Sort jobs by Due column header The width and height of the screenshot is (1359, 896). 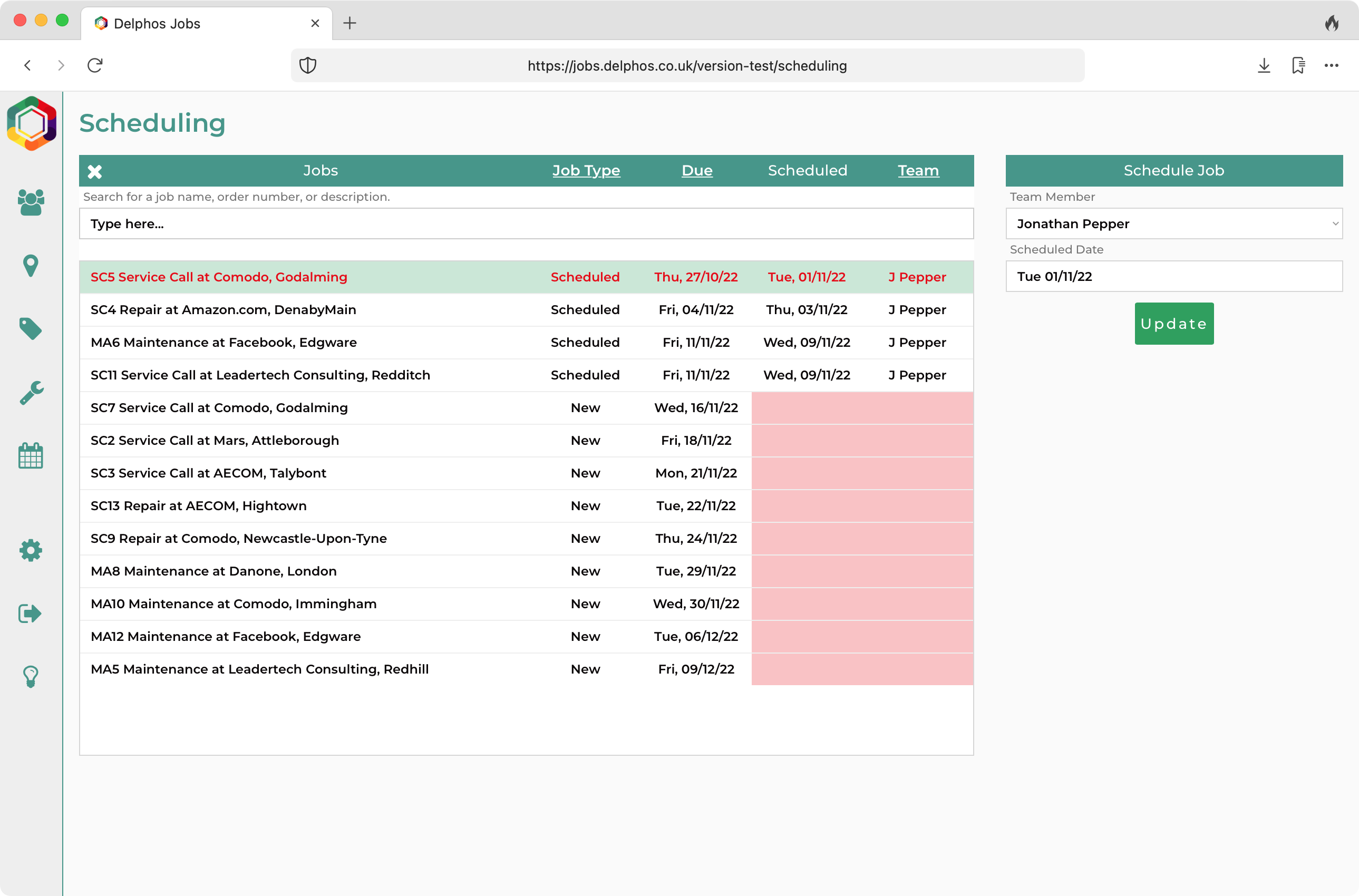tap(697, 170)
